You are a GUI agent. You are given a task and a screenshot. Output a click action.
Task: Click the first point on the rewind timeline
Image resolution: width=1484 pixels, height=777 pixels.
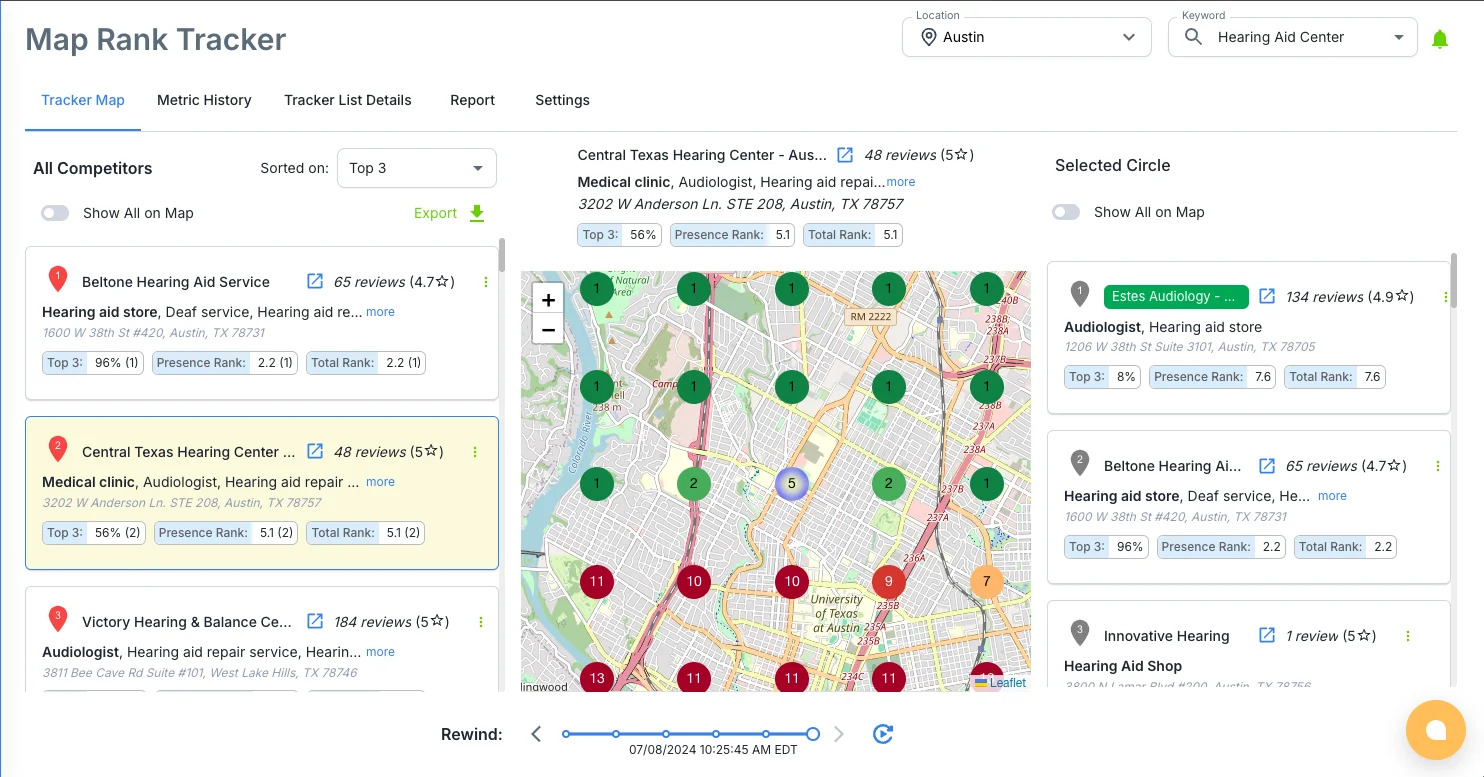(566, 734)
